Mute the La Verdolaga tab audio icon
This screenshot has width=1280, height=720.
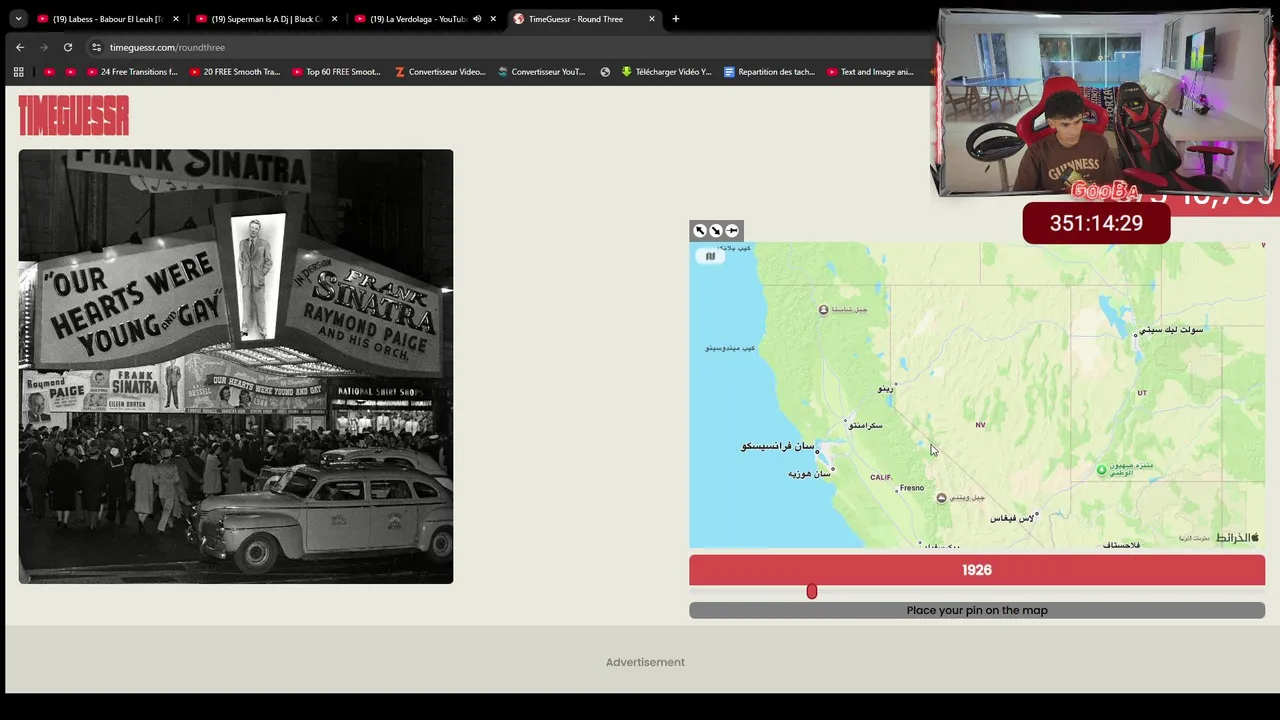click(477, 18)
